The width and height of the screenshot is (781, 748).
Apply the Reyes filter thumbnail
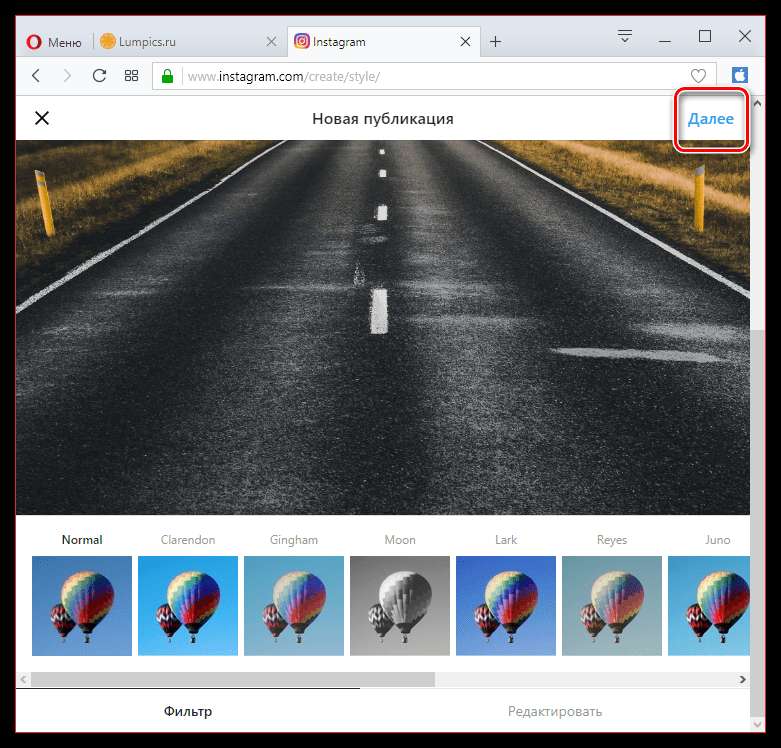(612, 606)
